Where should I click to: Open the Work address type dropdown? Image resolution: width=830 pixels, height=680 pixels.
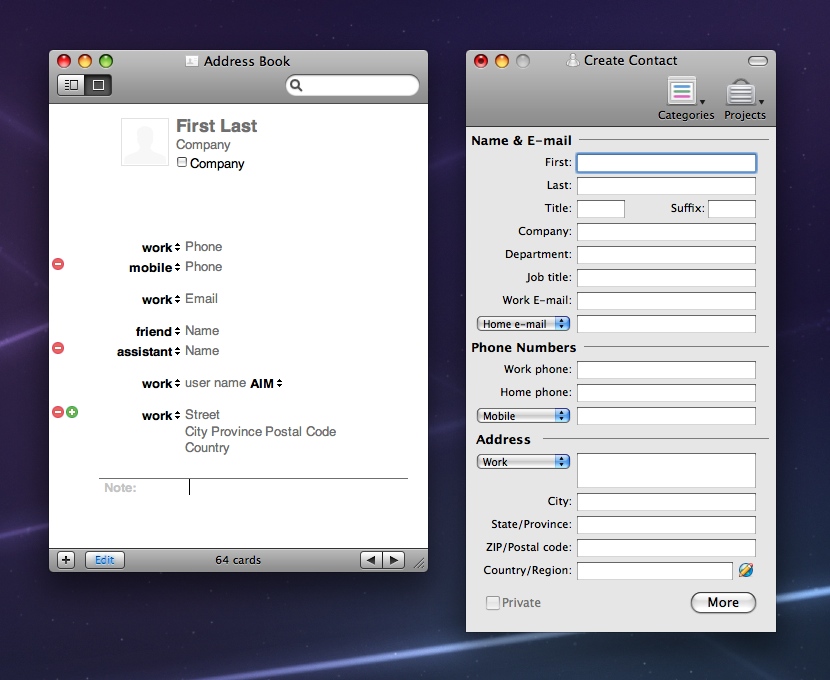pyautogui.click(x=523, y=462)
